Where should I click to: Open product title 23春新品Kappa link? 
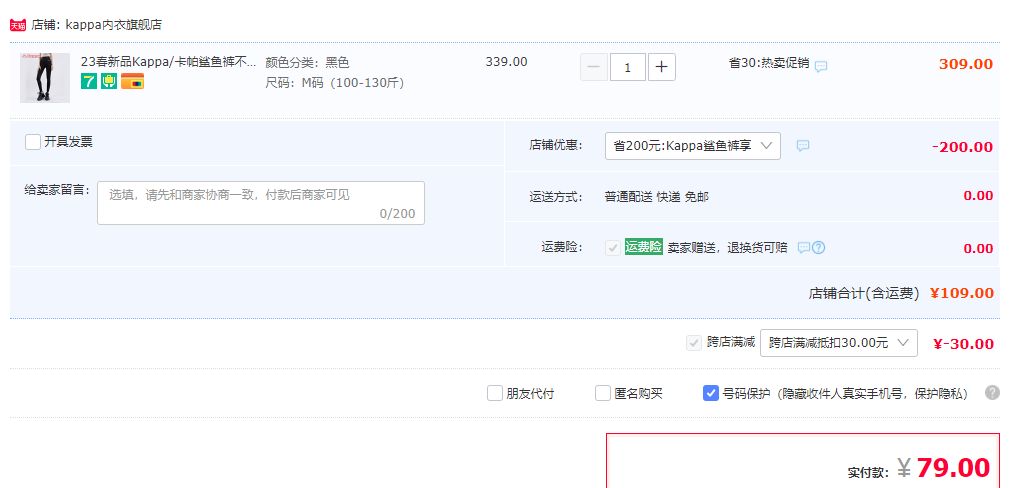[168, 62]
